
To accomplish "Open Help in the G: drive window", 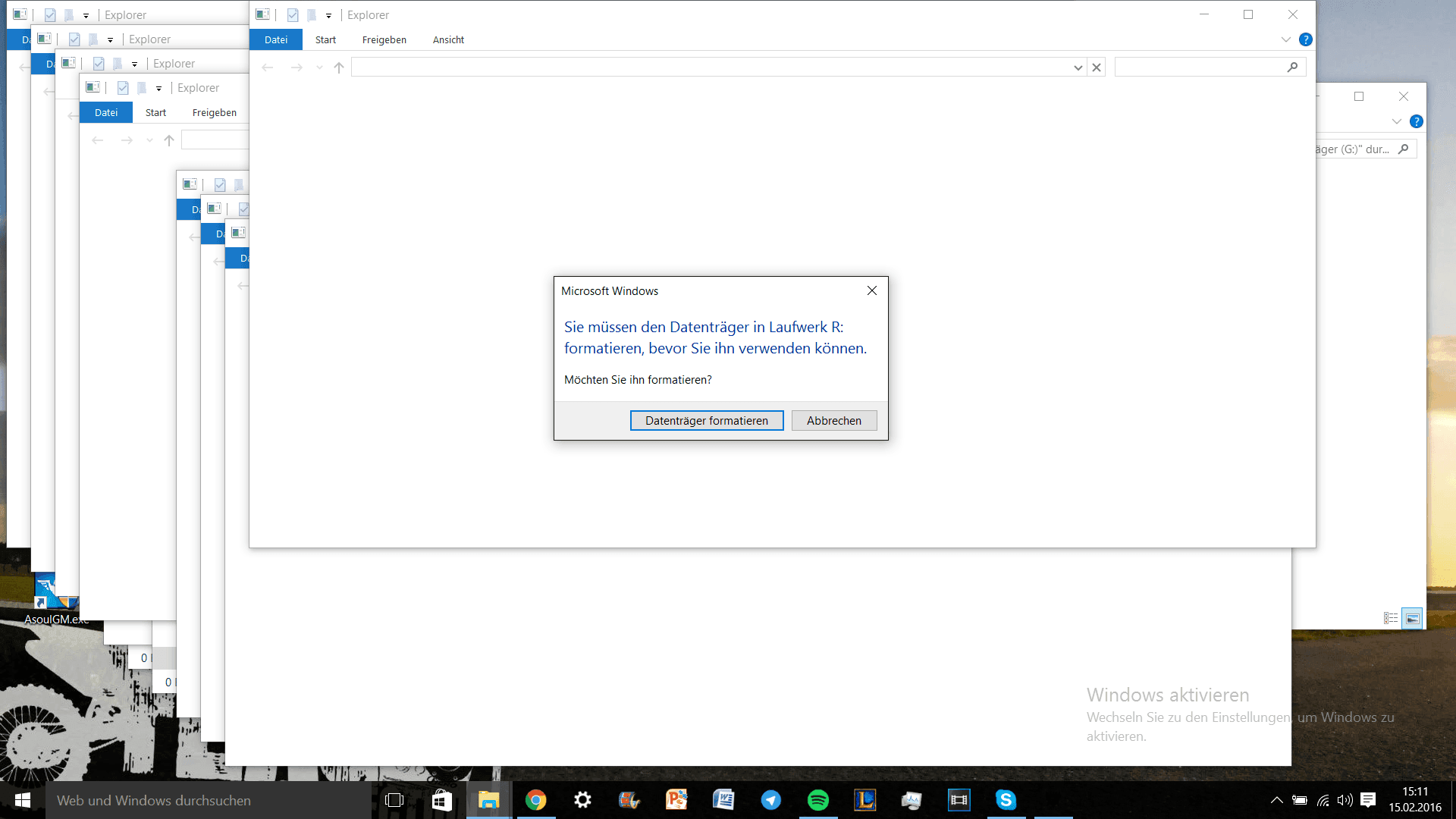I will 1417,121.
